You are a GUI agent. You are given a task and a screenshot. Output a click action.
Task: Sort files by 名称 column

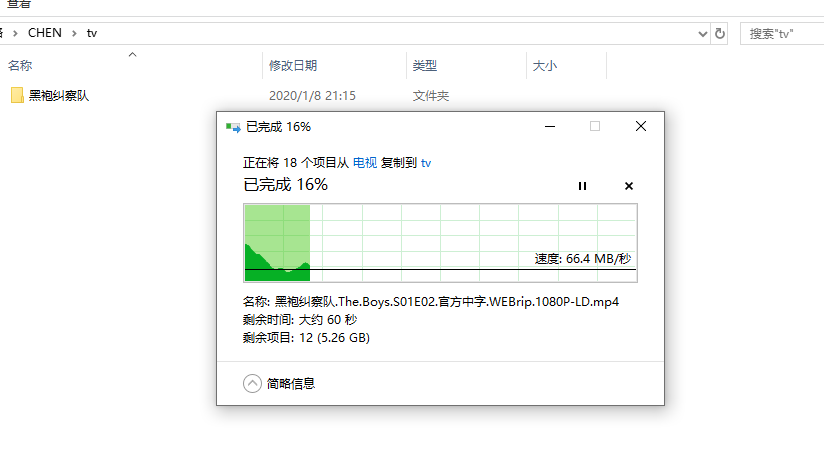[20, 66]
